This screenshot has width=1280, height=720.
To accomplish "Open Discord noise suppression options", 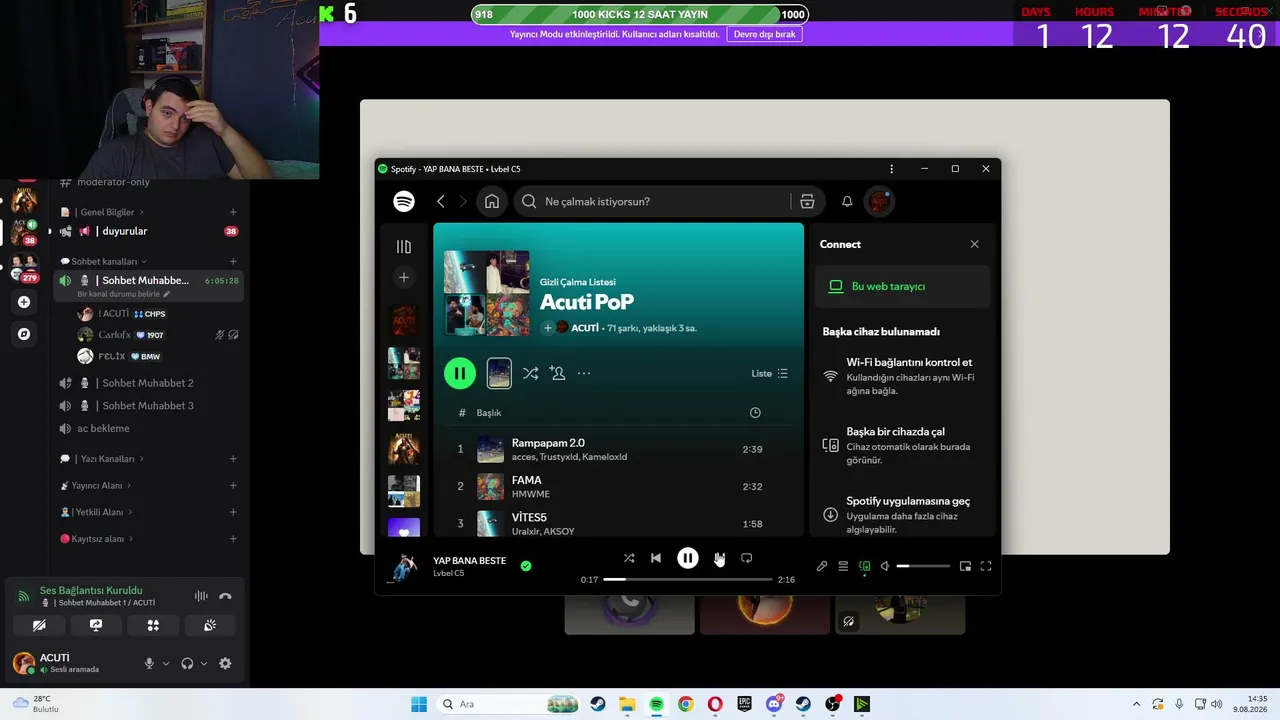I will coord(201,596).
